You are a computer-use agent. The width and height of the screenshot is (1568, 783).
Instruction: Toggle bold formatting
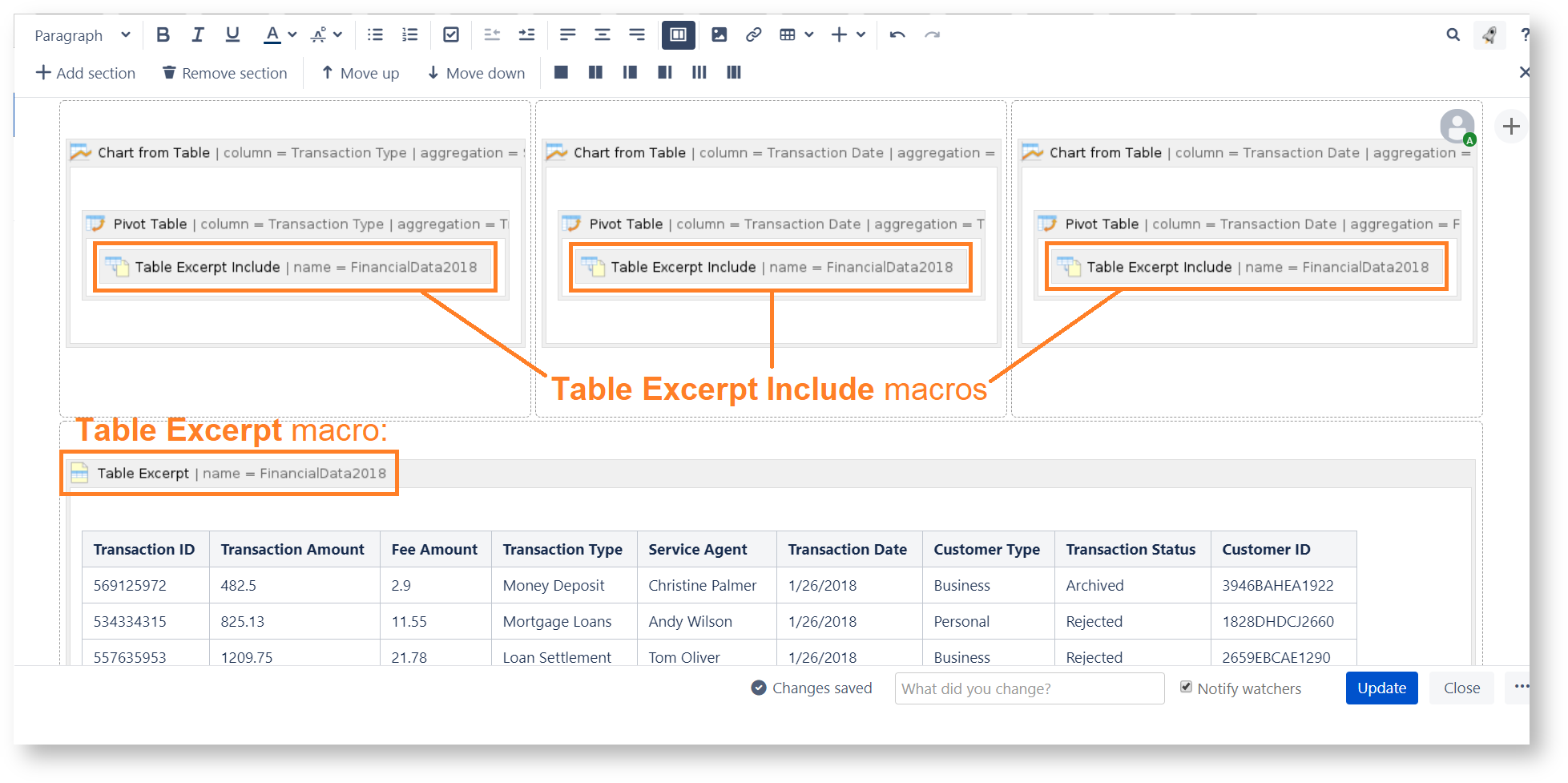[163, 34]
